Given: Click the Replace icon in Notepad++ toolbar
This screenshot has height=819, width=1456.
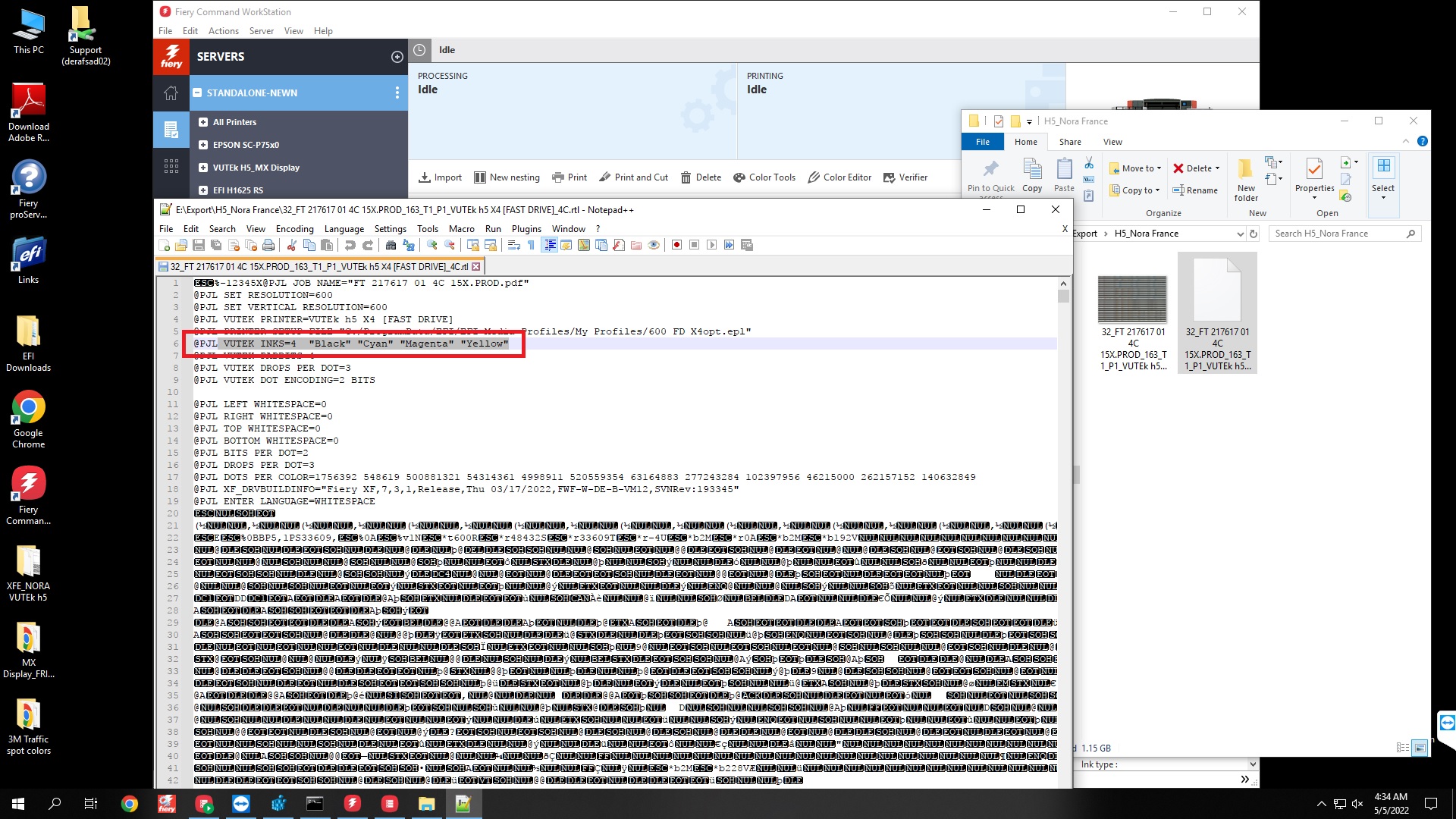Looking at the screenshot, I should coord(409,245).
